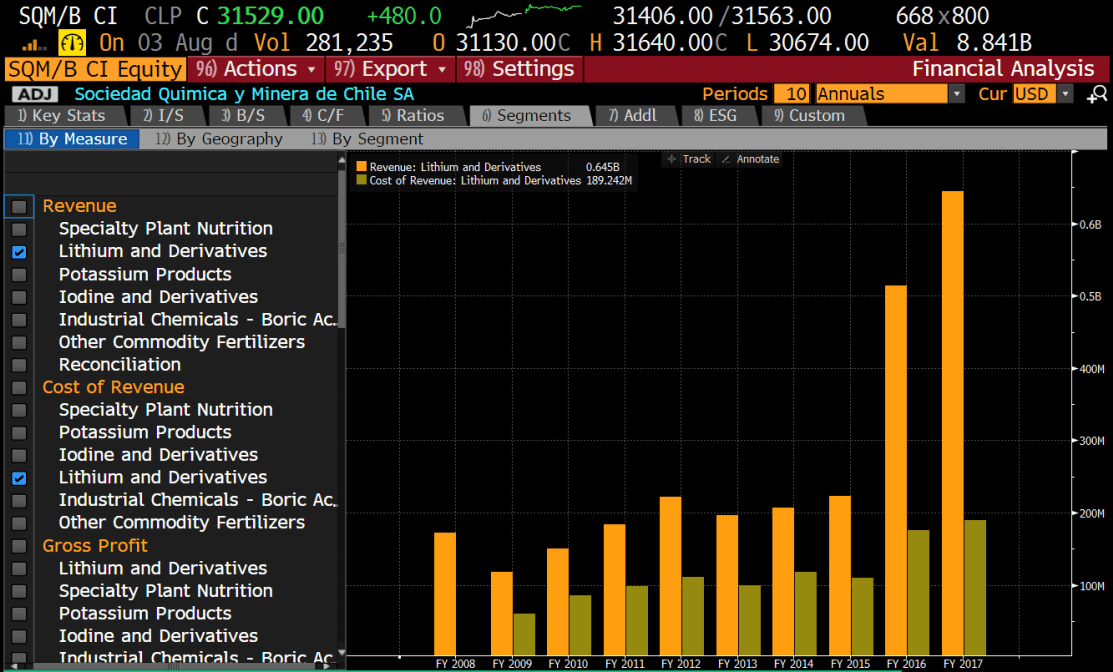Image resolution: width=1113 pixels, height=672 pixels.
Task: Click the orange bar chart mini icon
Action: (x=33, y=45)
